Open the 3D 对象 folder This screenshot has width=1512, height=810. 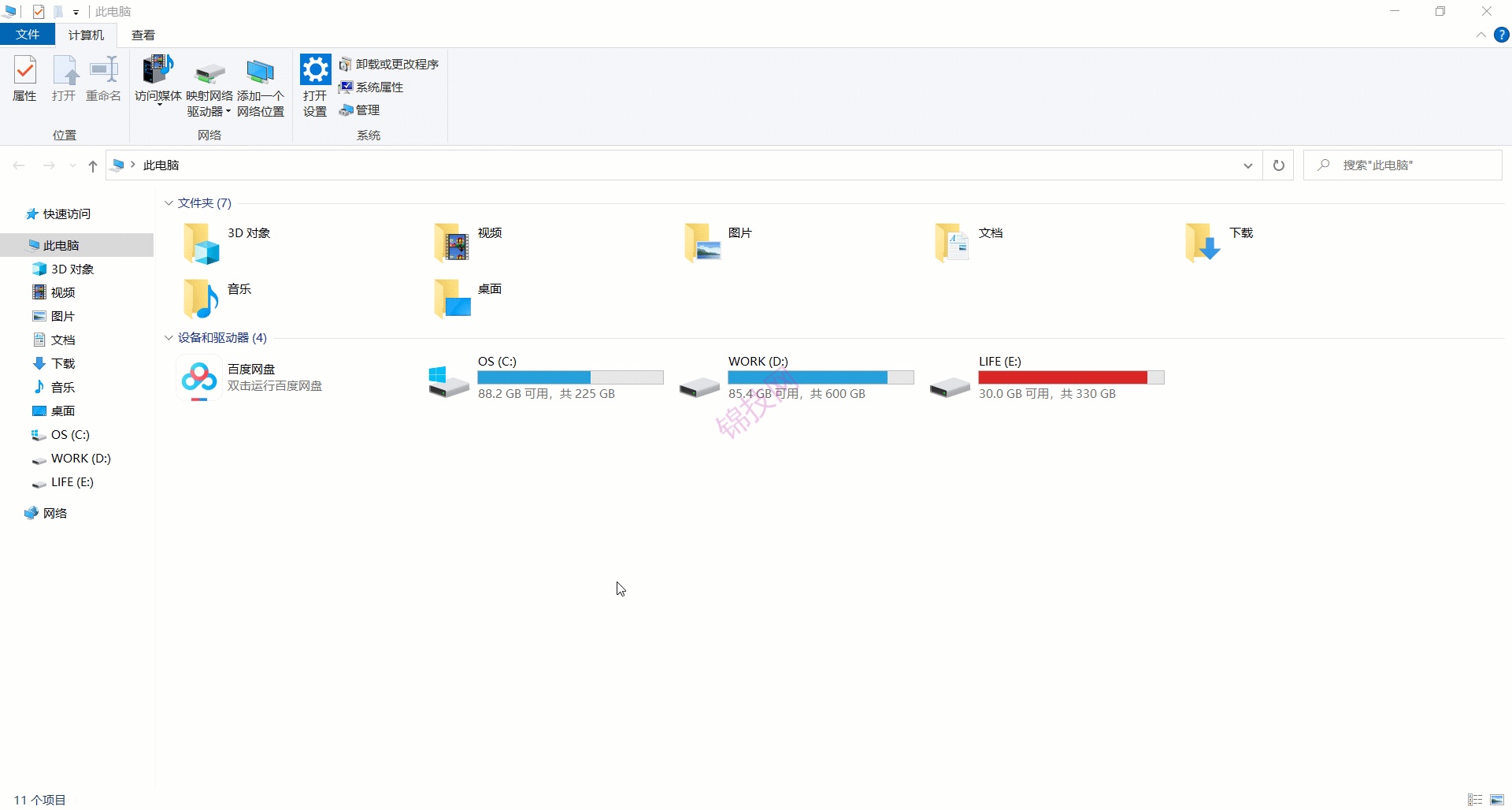pos(201,243)
